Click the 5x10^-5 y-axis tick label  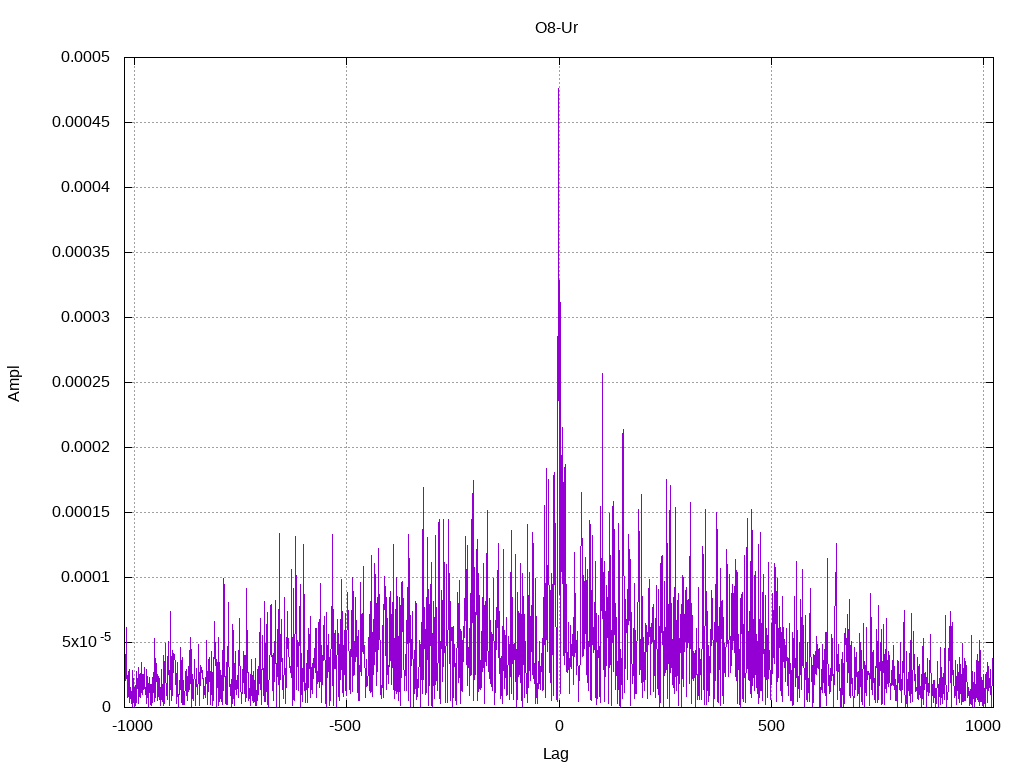(x=86, y=641)
